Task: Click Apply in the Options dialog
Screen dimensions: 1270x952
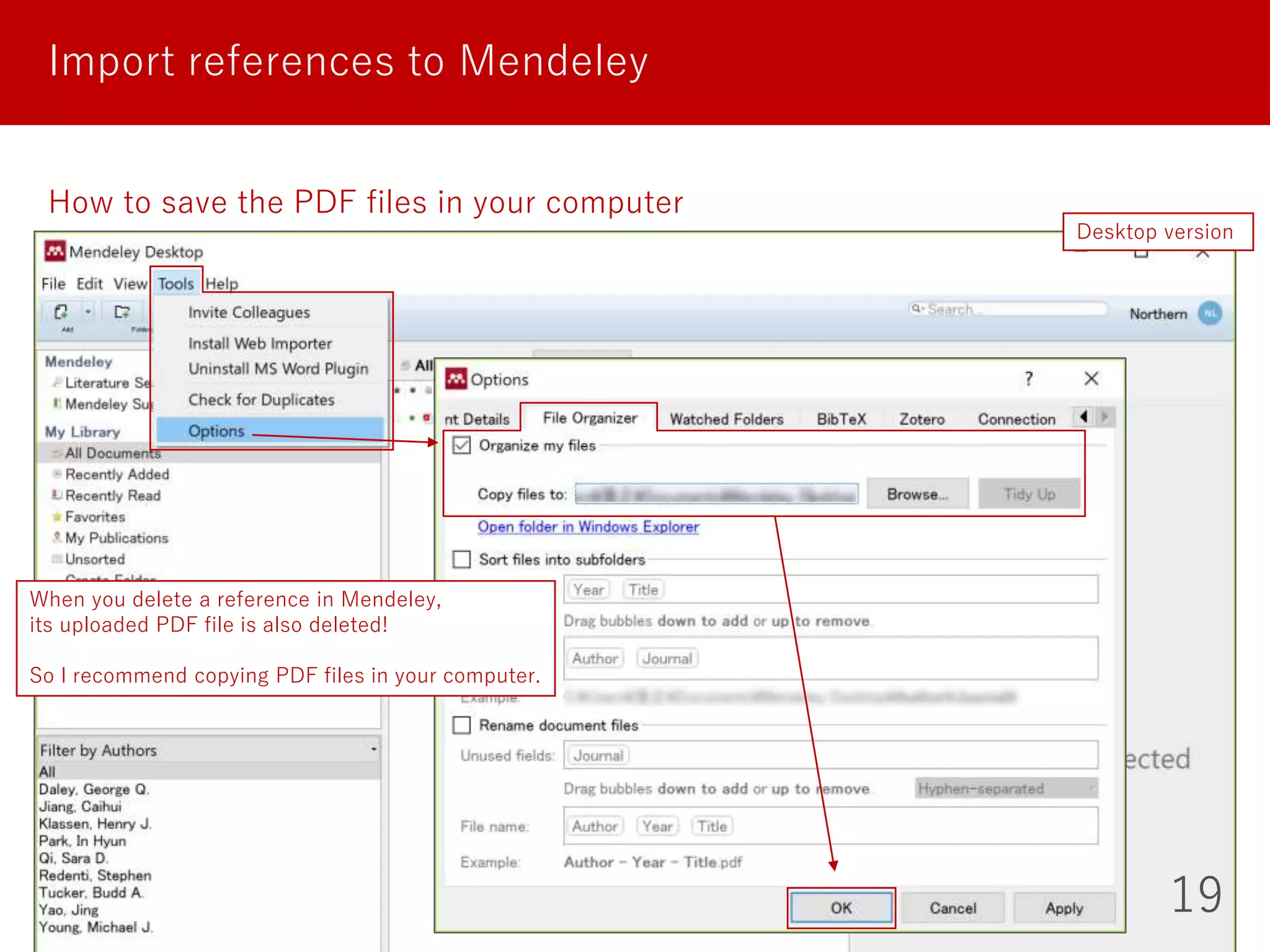Action: coord(1064,908)
